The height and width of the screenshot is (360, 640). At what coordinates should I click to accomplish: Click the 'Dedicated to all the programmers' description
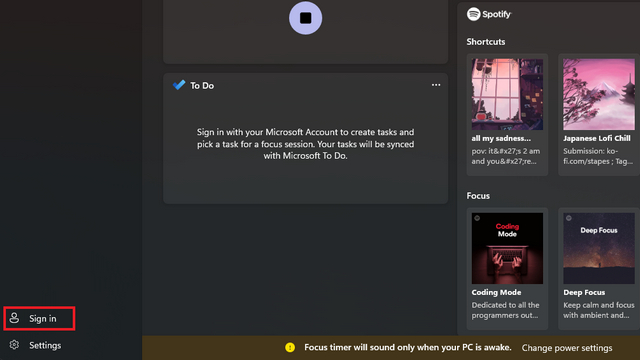(x=505, y=310)
